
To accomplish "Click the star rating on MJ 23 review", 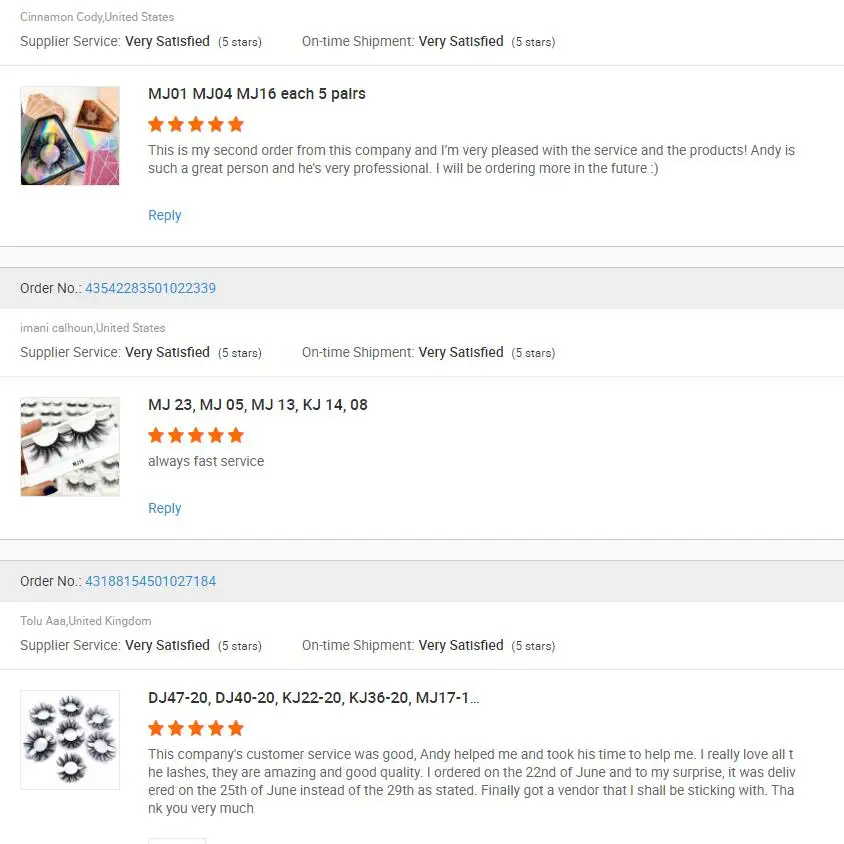I will point(196,436).
